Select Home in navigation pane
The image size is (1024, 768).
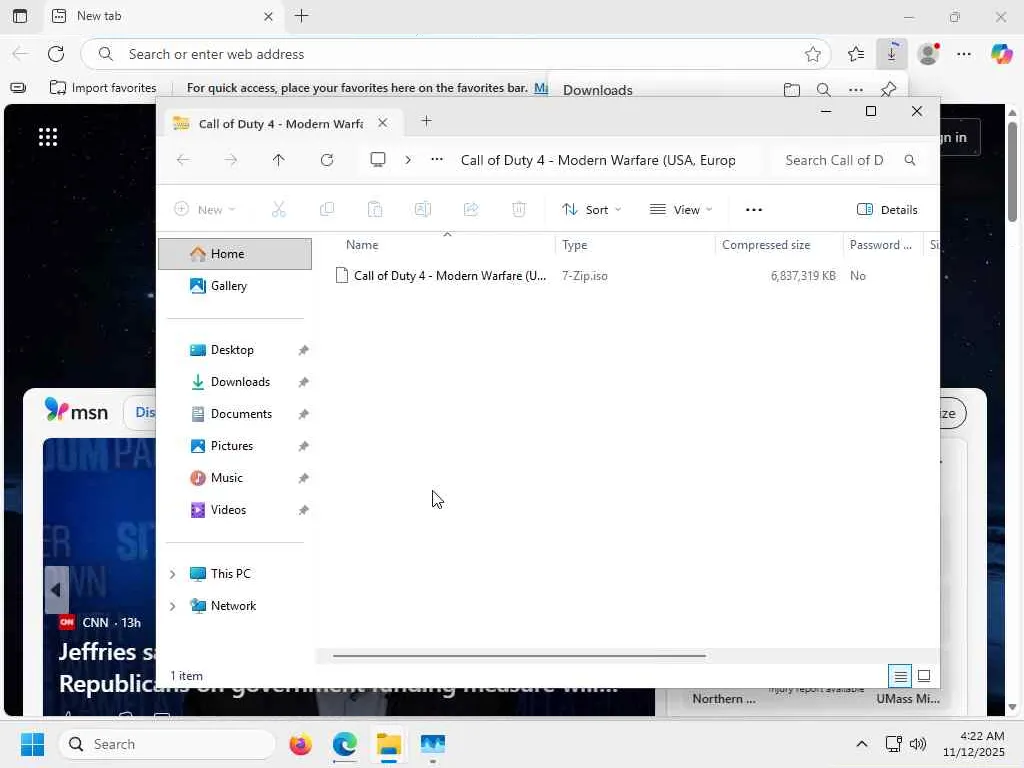click(235, 254)
